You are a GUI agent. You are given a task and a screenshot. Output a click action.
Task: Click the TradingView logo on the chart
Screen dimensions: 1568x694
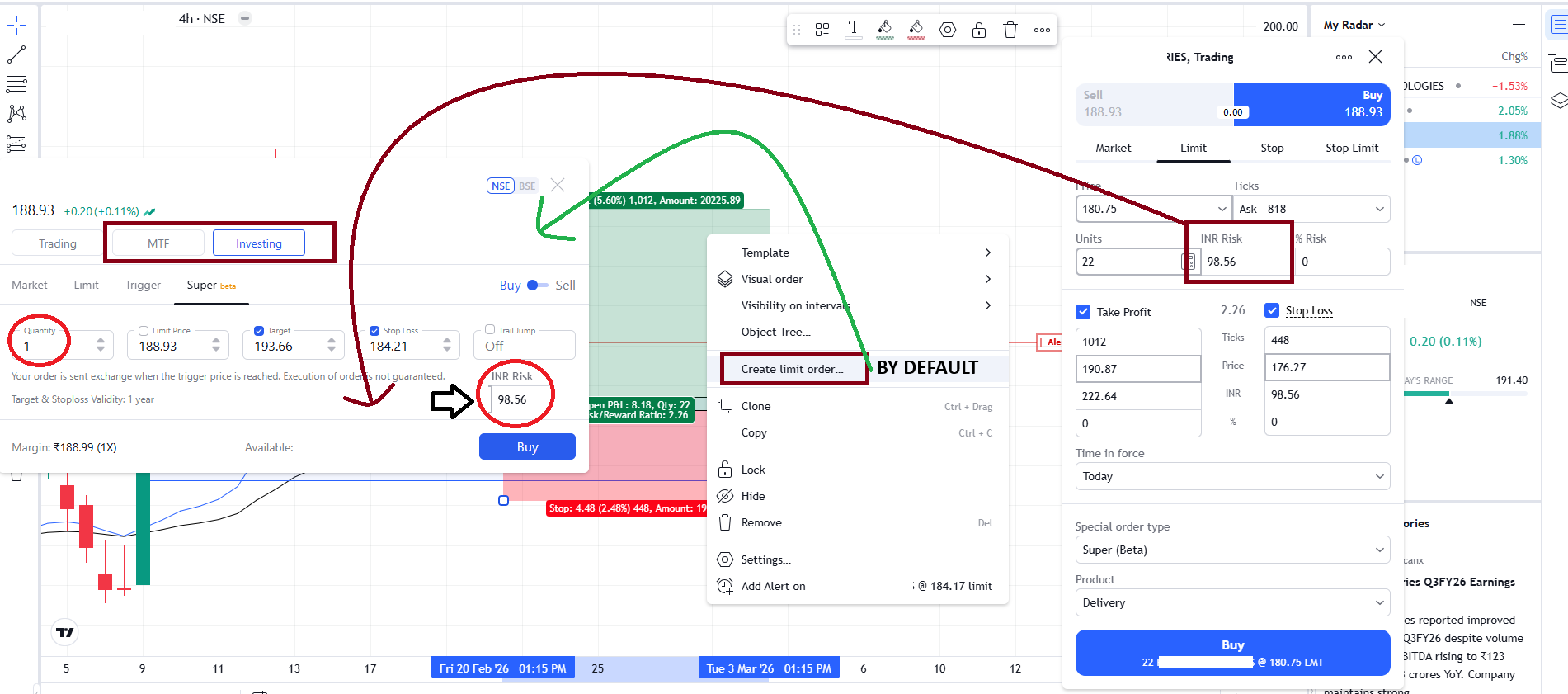[65, 632]
